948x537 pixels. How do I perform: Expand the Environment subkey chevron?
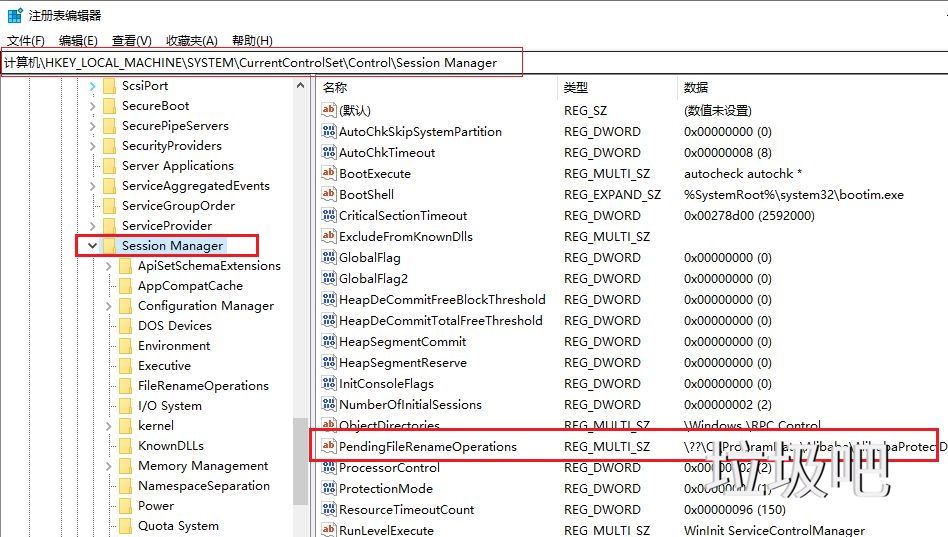pos(109,346)
